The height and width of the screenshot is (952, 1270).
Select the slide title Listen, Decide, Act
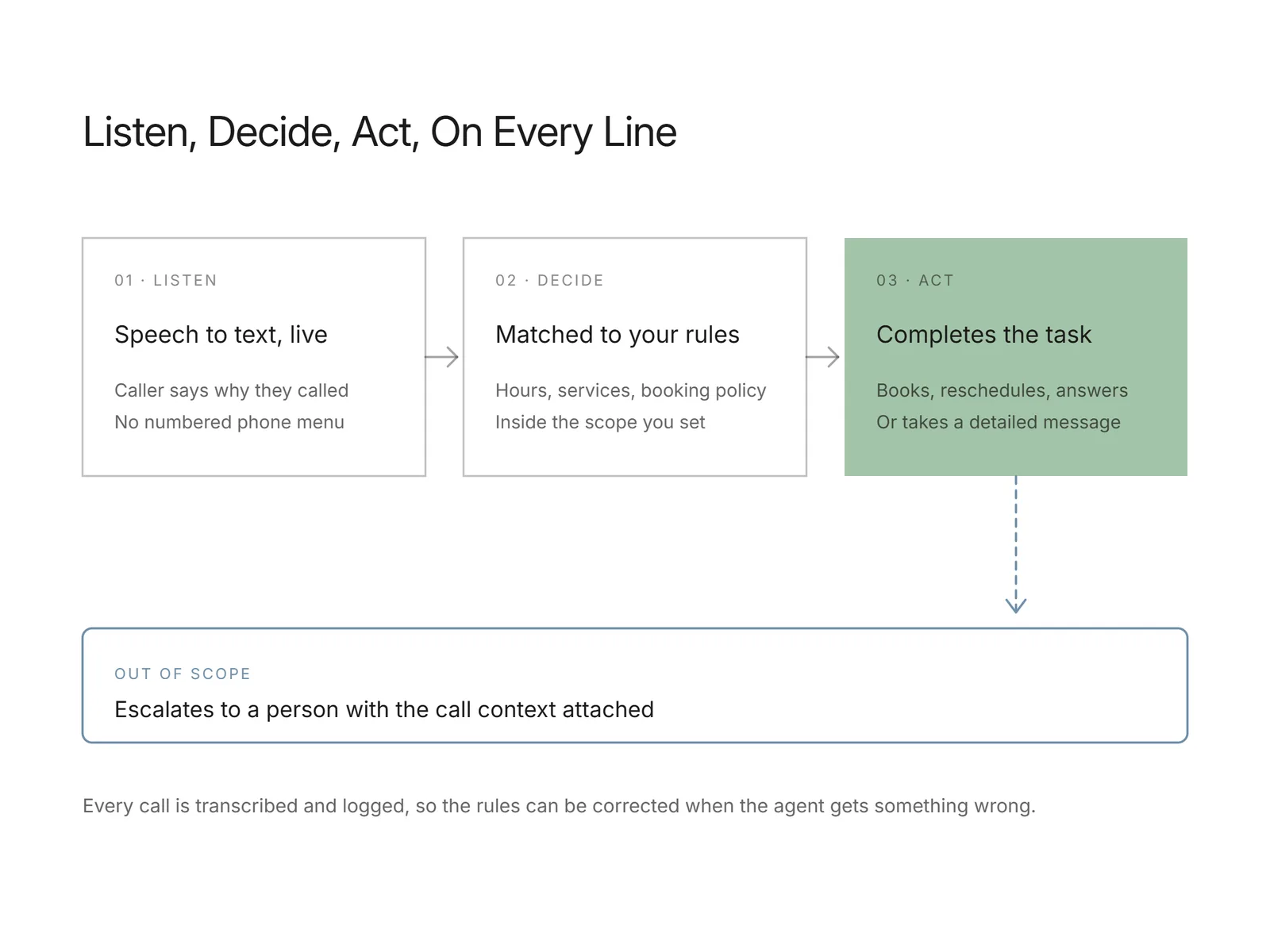(379, 132)
